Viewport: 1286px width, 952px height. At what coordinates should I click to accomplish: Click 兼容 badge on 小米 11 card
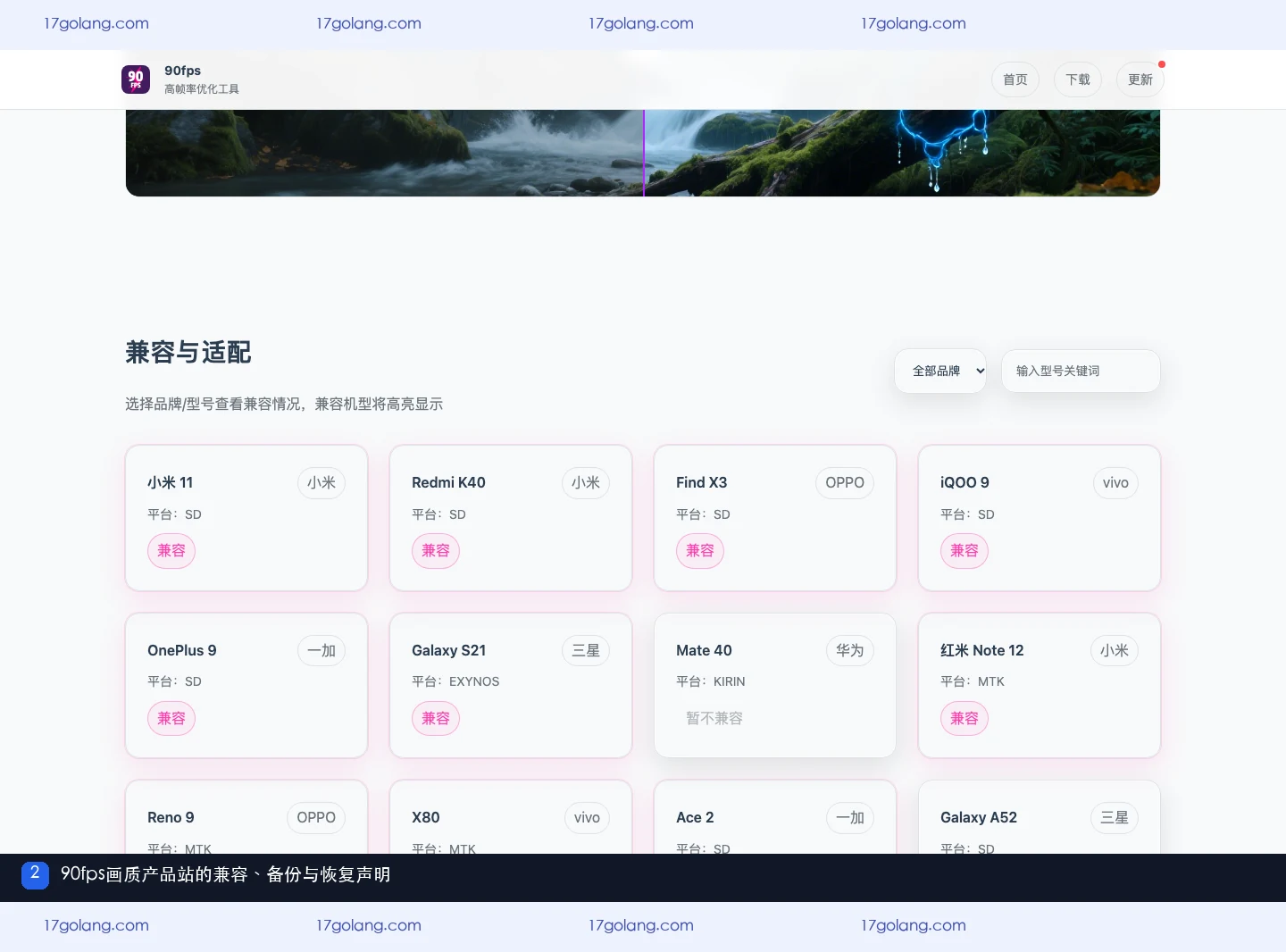click(x=171, y=551)
